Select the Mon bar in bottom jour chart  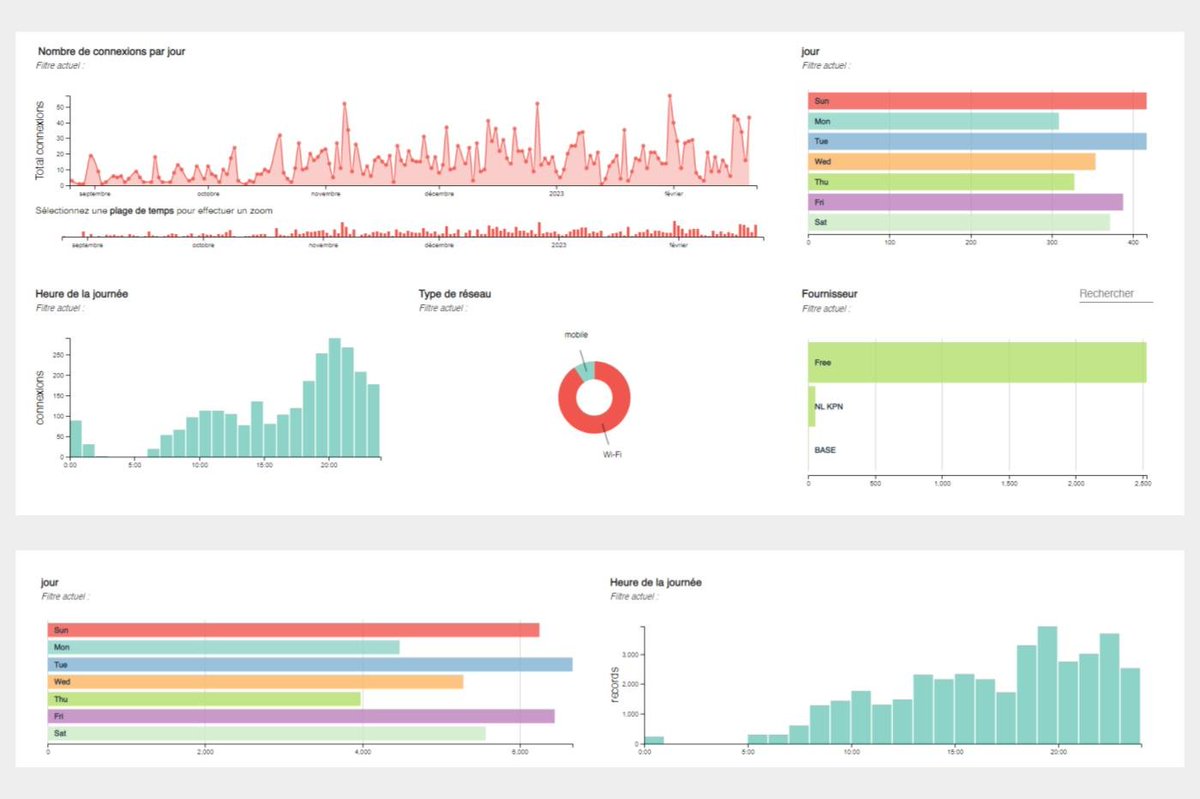coord(223,647)
